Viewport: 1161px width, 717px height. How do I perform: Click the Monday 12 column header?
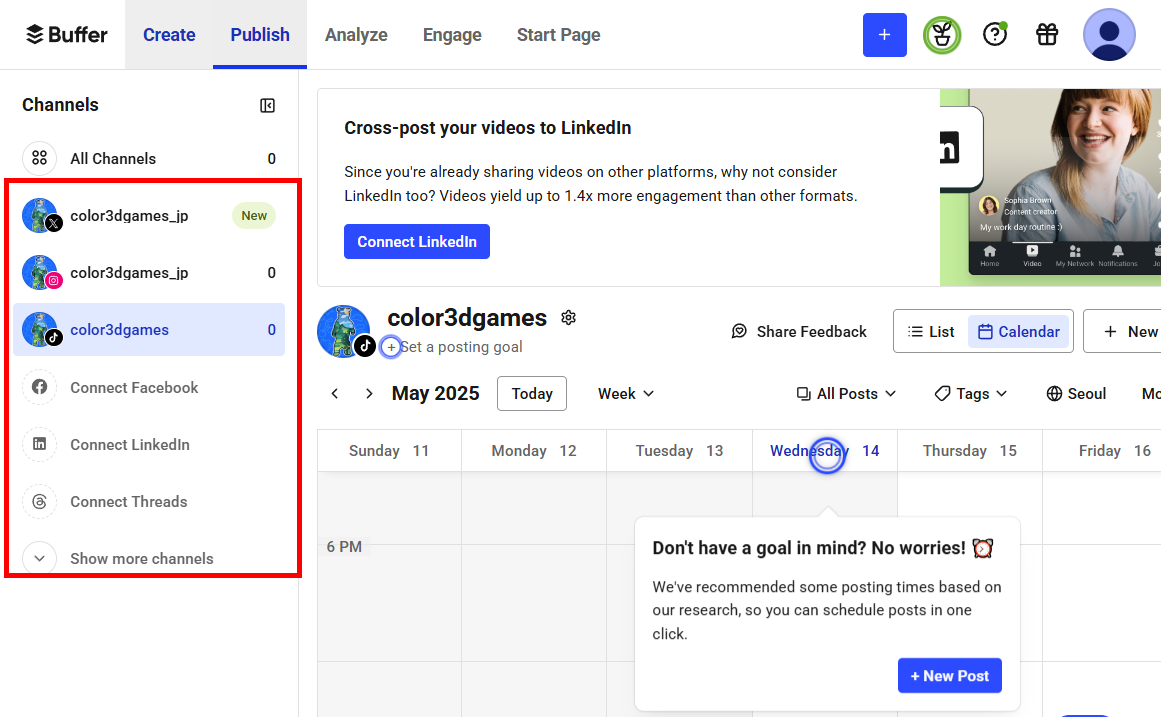534,450
